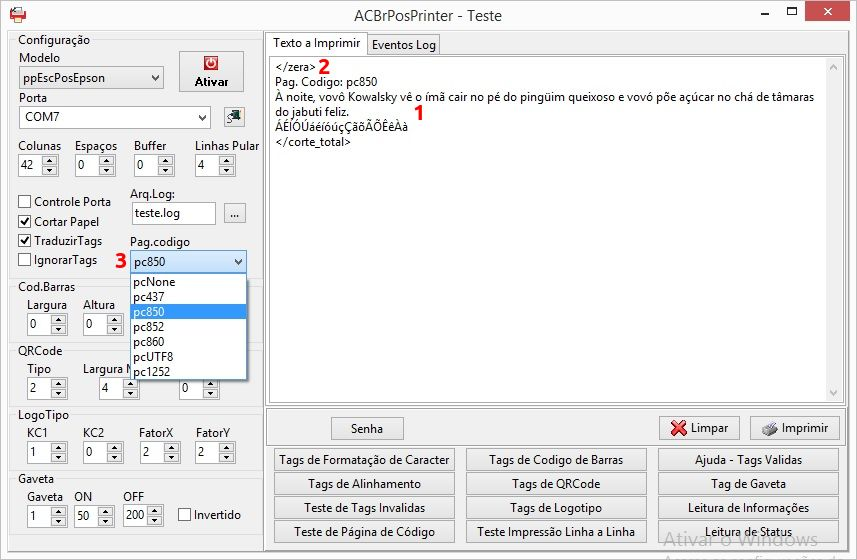Image resolution: width=857 pixels, height=560 pixels.
Task: Check the Gaveta Invertido checkbox
Action: click(x=185, y=515)
